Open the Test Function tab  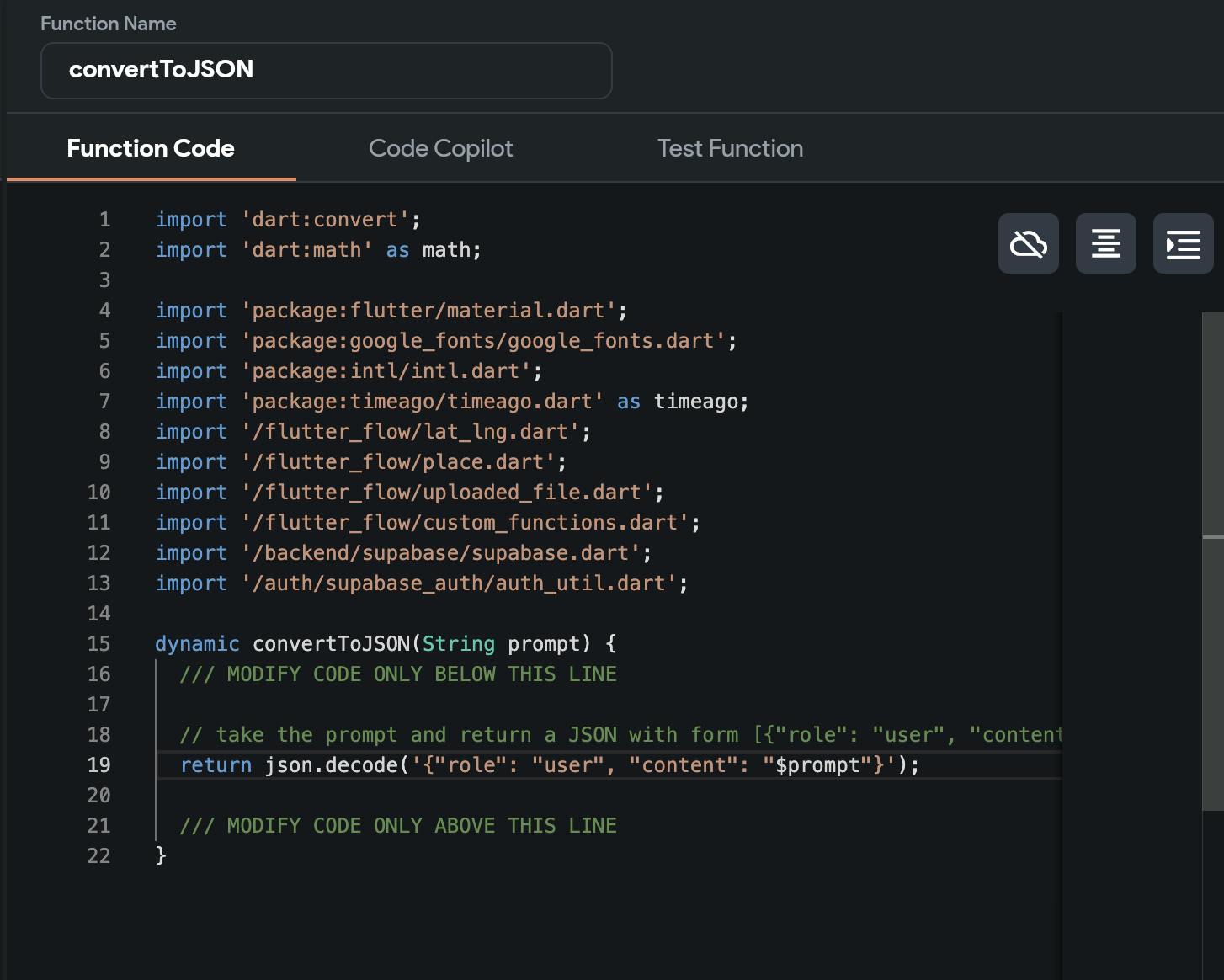730,148
